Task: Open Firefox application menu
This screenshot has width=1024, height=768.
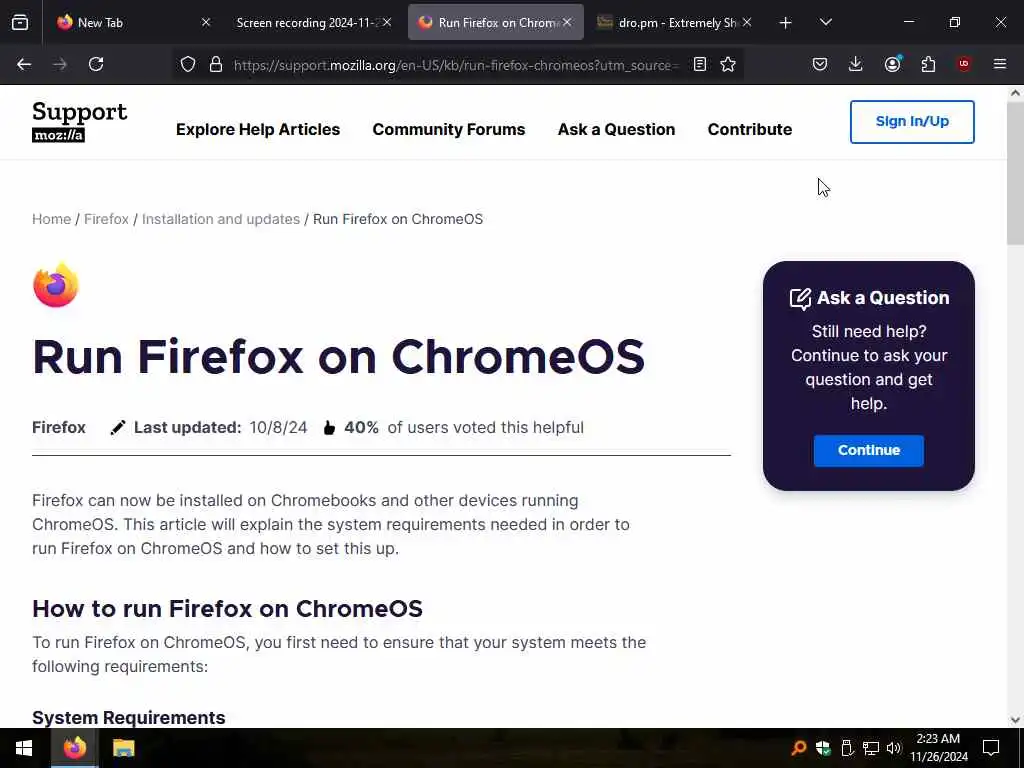Action: click(999, 64)
